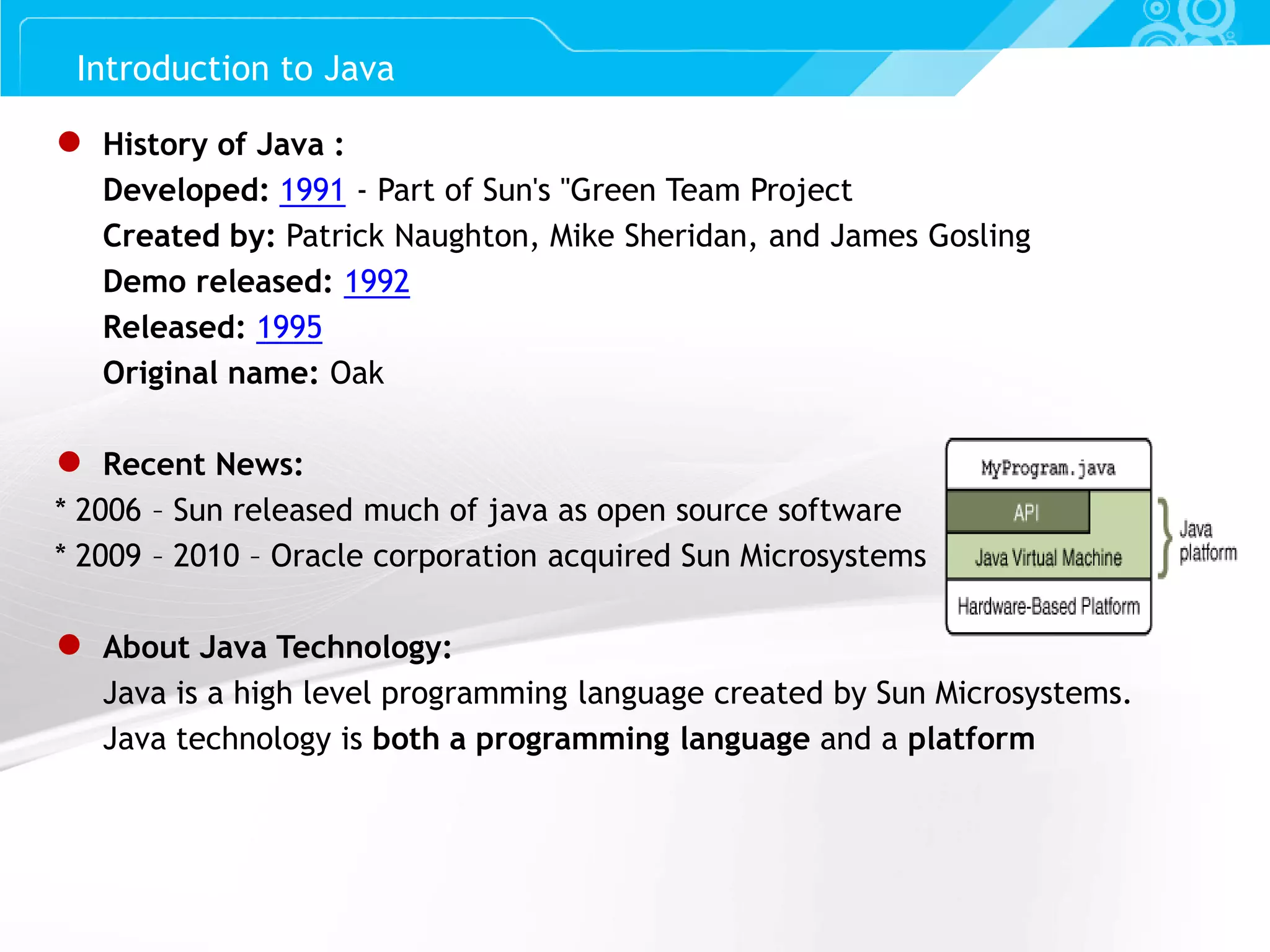
Task: Click the 'Demo released:' label
Action: click(x=218, y=282)
